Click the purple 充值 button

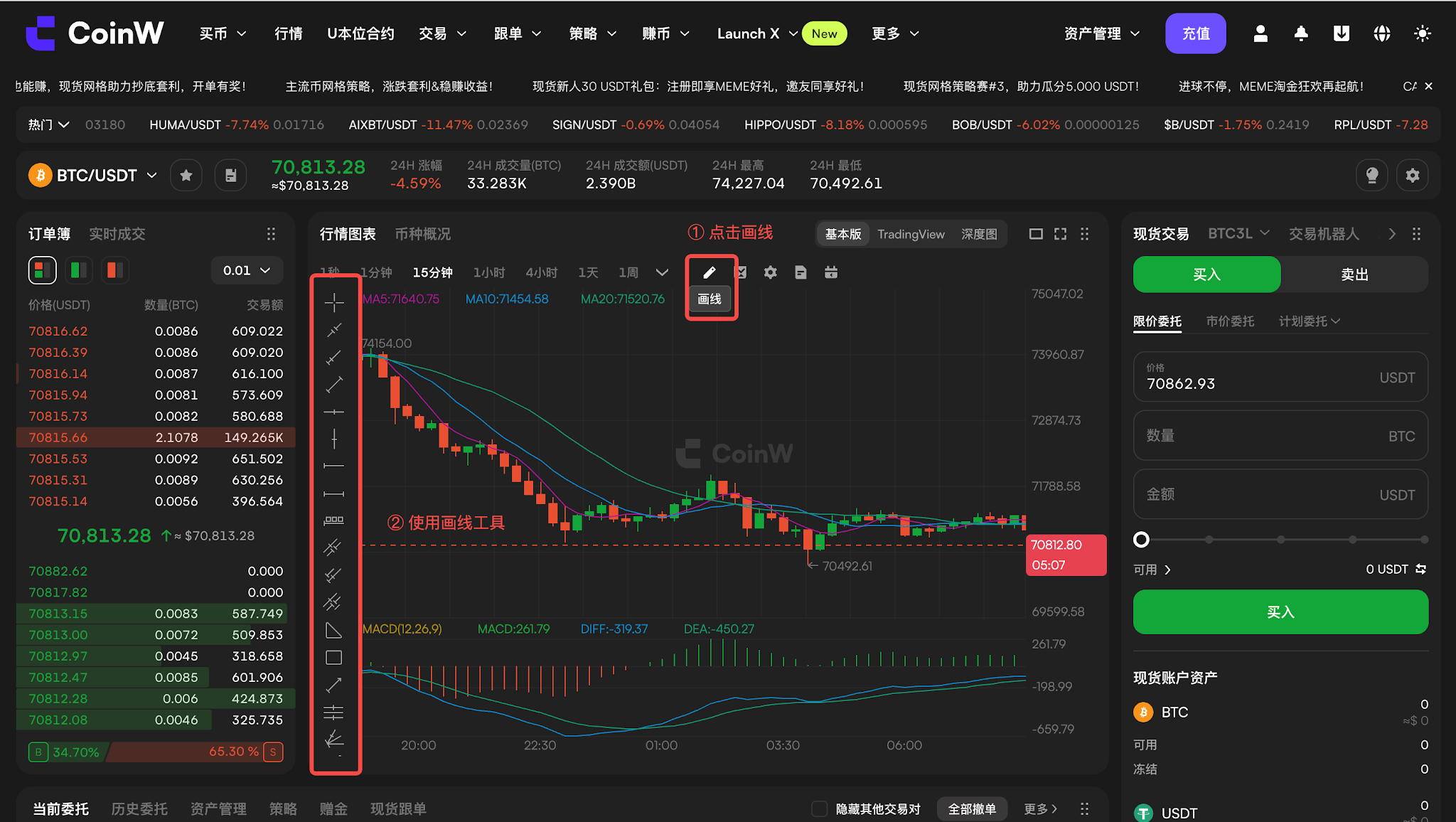1196,33
